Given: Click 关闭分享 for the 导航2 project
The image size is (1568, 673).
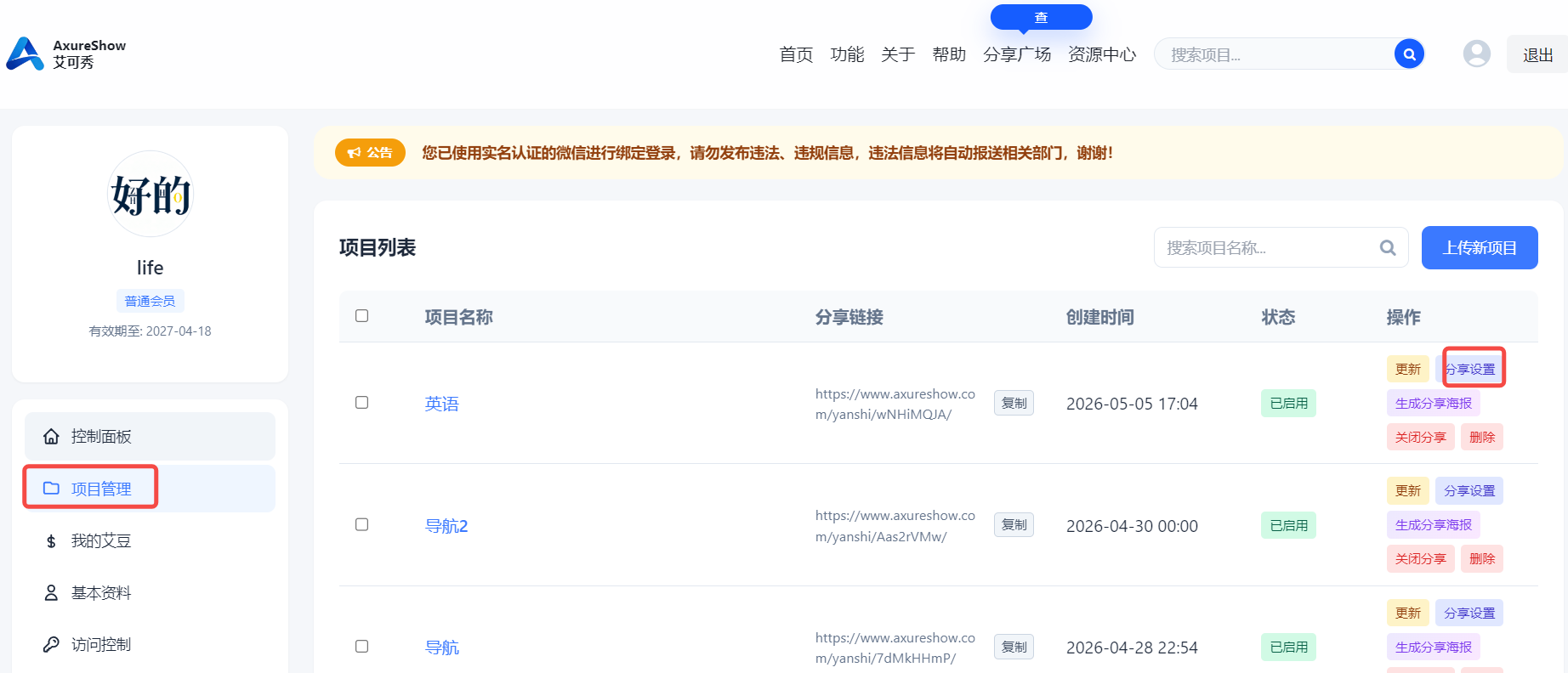Looking at the screenshot, I should click(1421, 558).
